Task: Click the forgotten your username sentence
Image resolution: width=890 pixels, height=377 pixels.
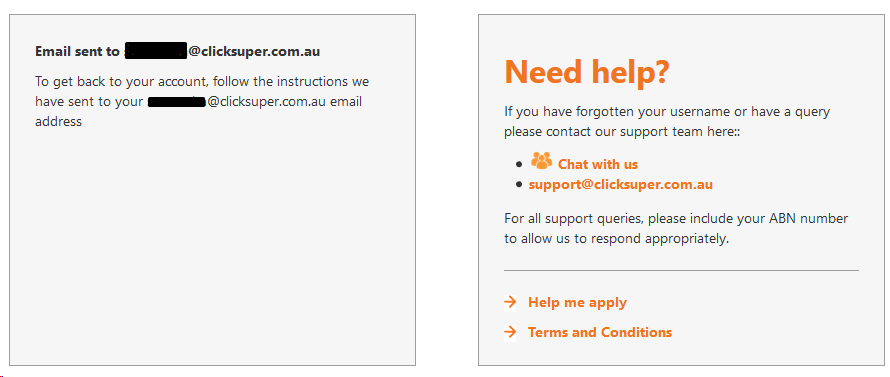Action: (x=667, y=111)
